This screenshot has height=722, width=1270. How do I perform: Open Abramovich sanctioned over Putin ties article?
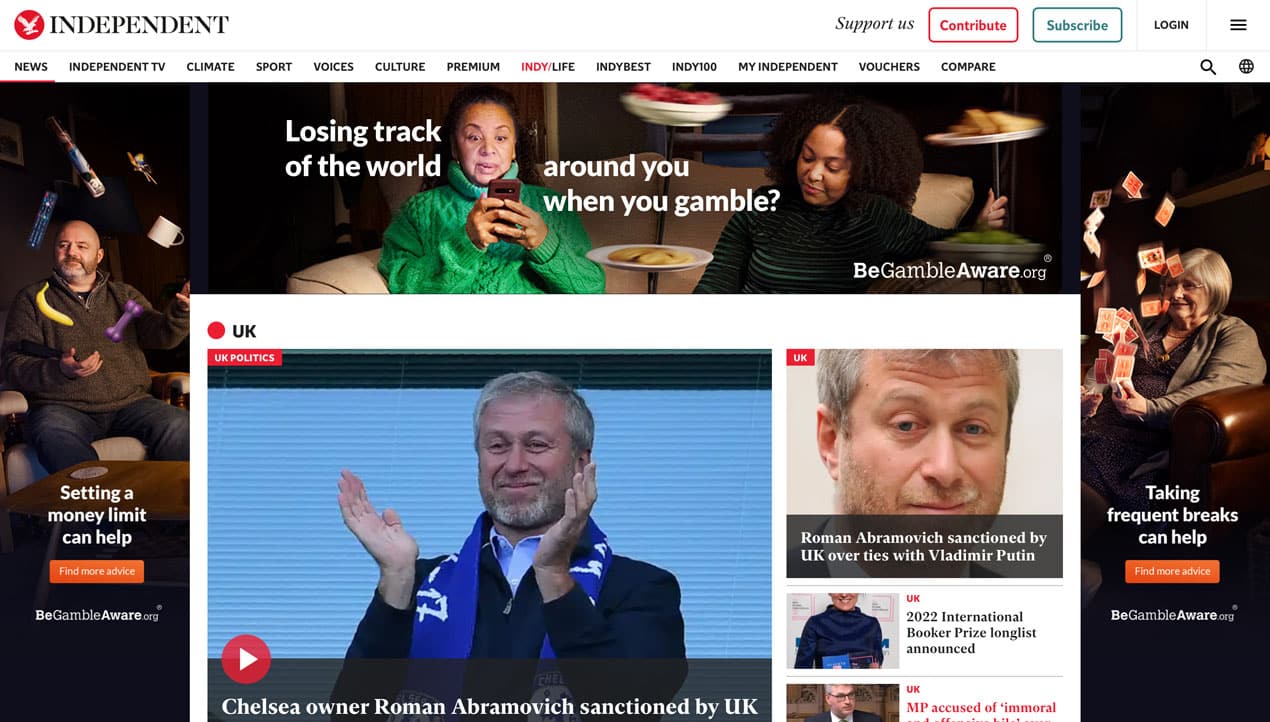click(924, 546)
